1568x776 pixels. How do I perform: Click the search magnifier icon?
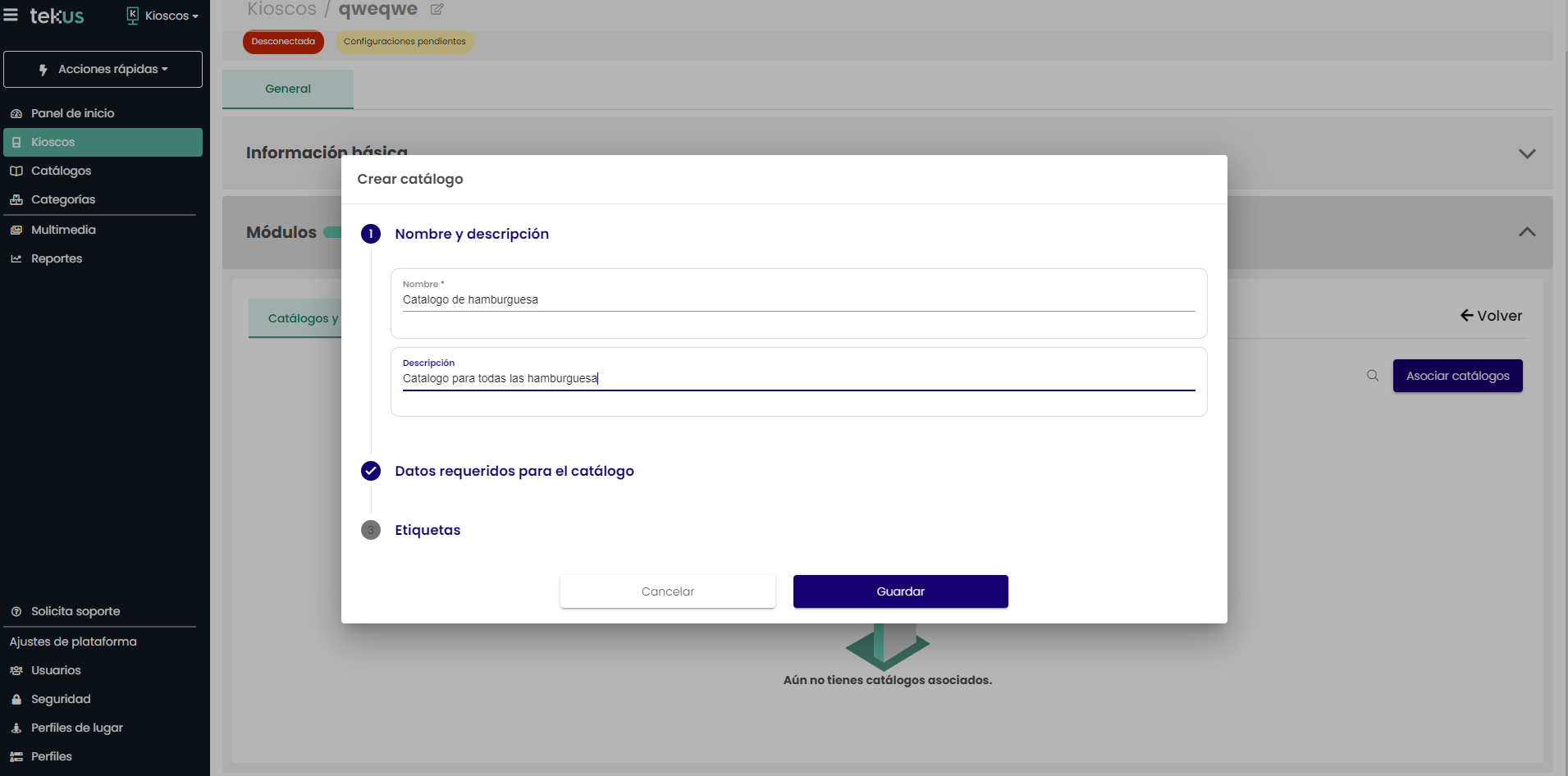pyautogui.click(x=1372, y=376)
